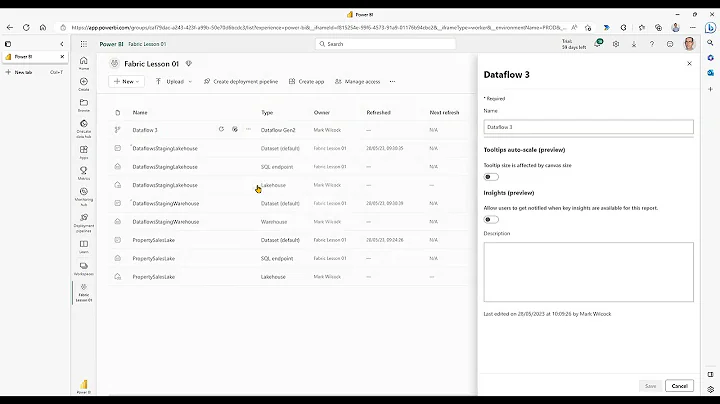The width and height of the screenshot is (720, 404).
Task: Open Dataflow 3 item in list
Action: point(145,130)
